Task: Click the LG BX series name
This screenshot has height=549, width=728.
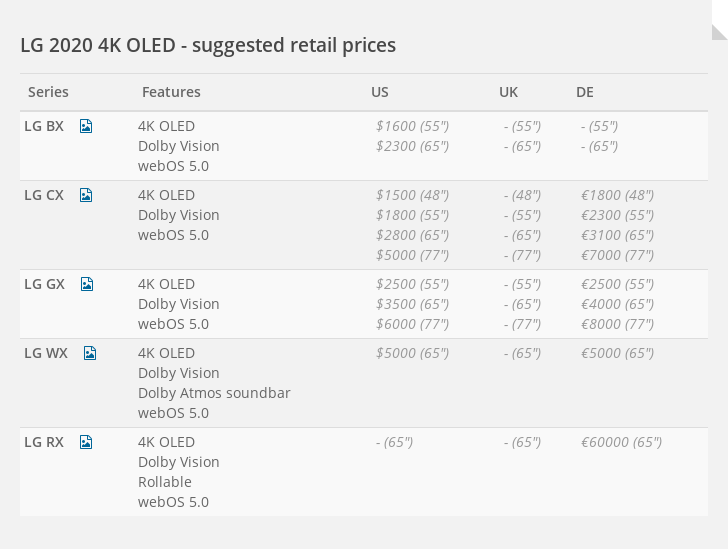Action: click(44, 126)
